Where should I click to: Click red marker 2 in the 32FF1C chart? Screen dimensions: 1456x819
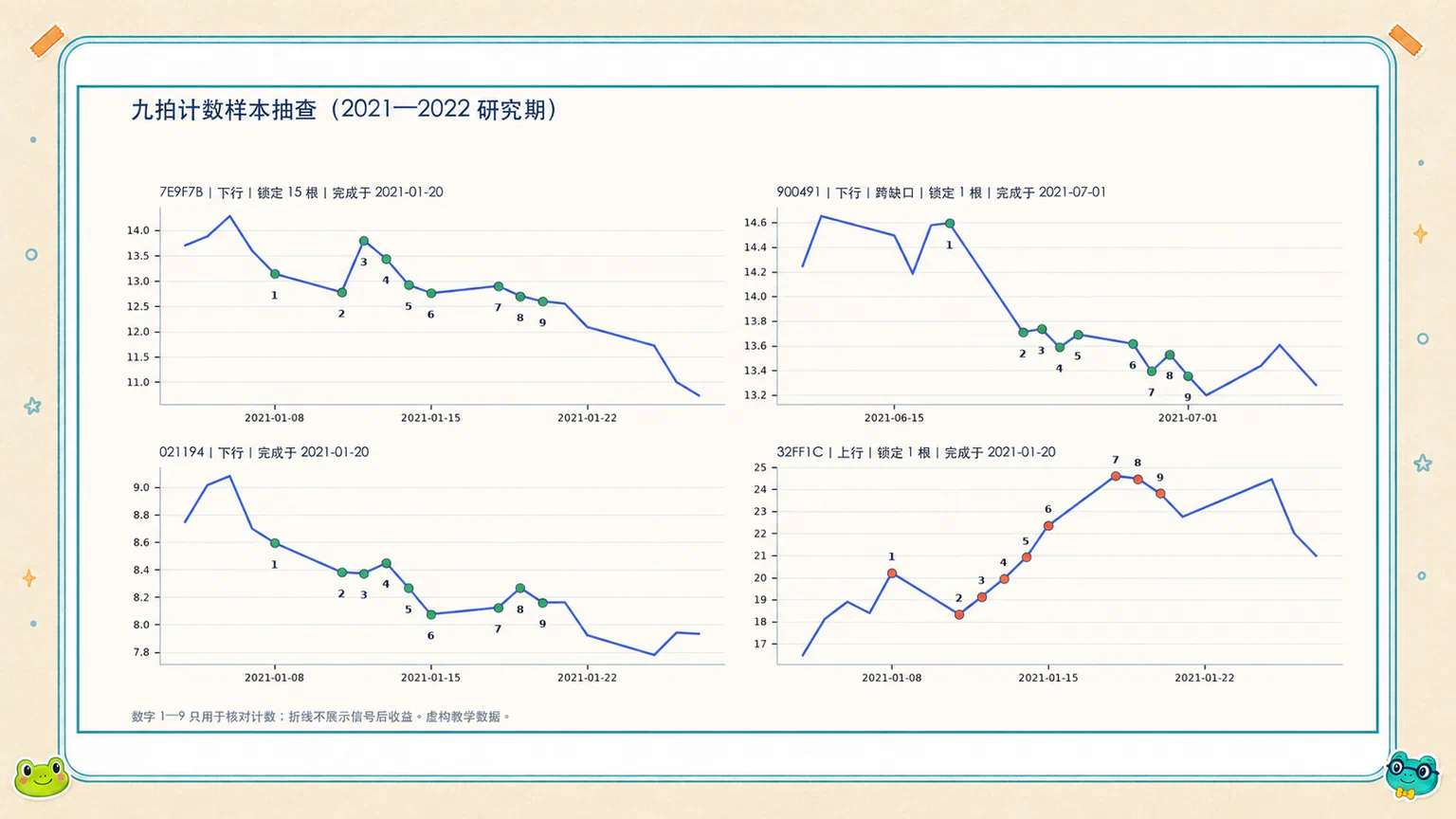tap(959, 615)
